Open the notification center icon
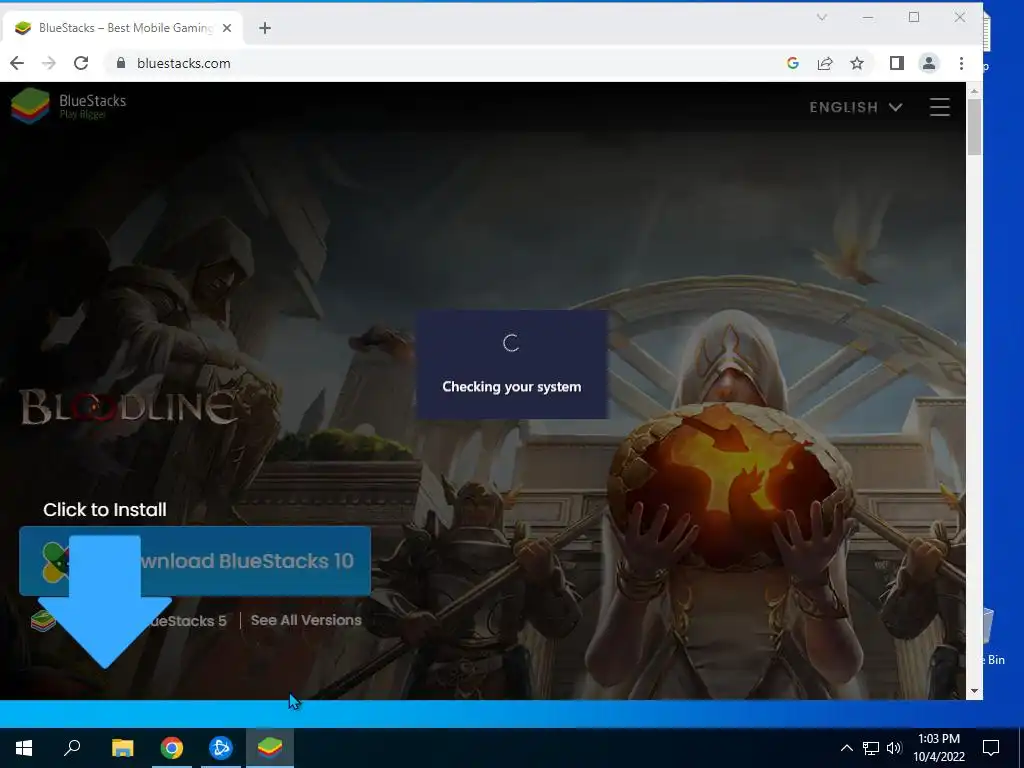The height and width of the screenshot is (768, 1024). (x=991, y=748)
